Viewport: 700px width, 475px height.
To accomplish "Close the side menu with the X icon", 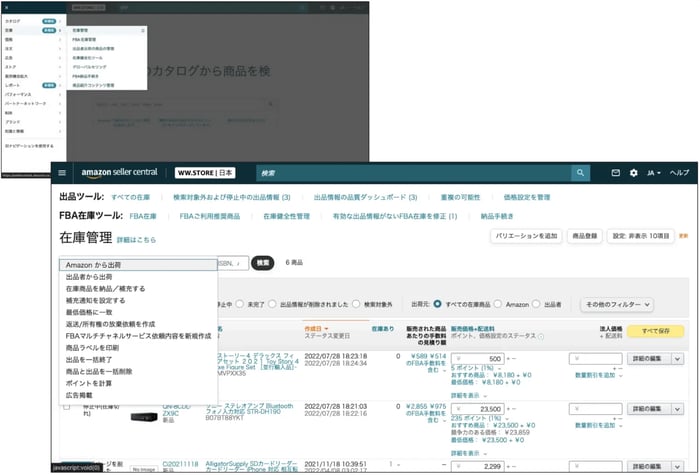I will (6, 8).
